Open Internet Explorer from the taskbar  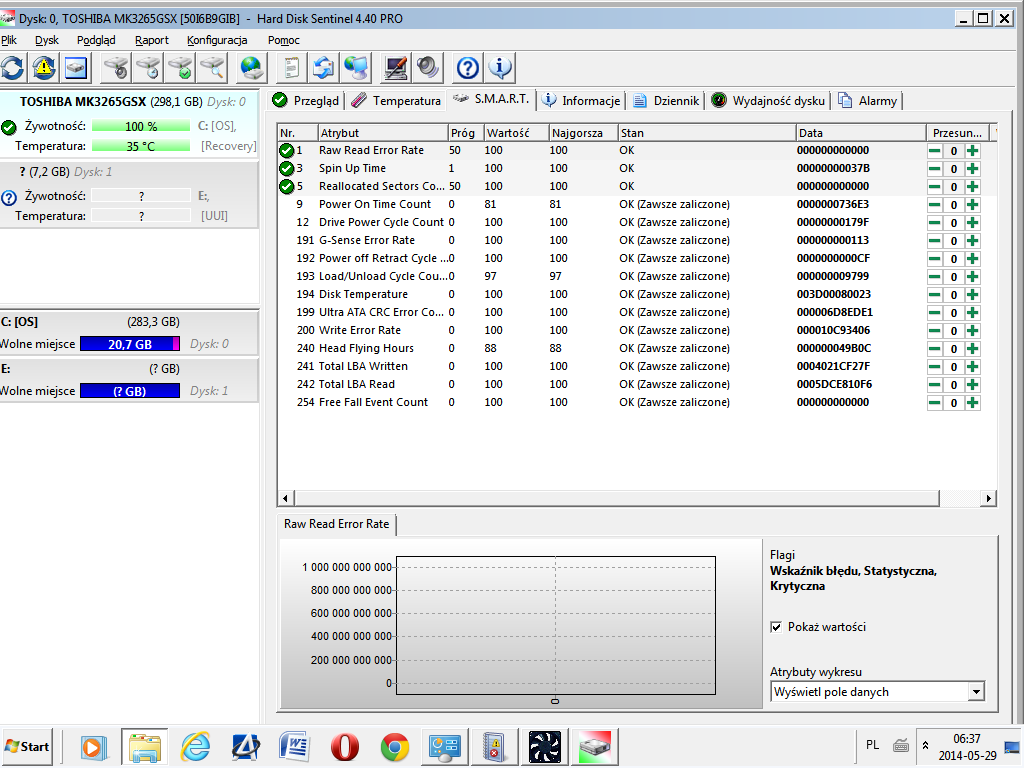(195, 746)
